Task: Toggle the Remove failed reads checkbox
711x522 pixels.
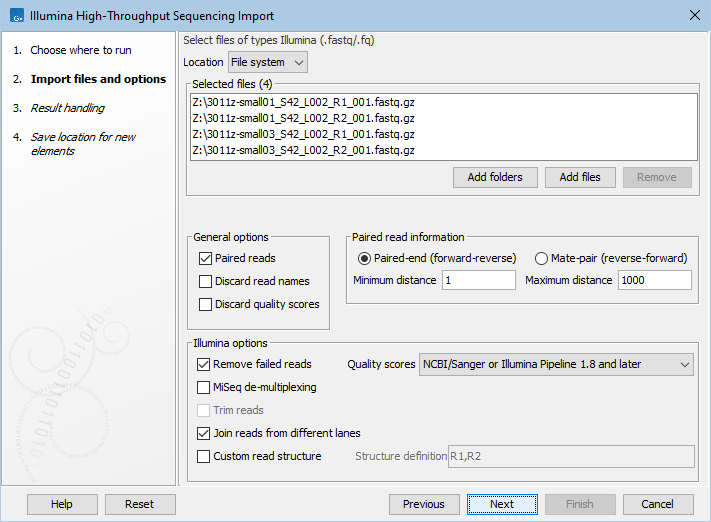Action: [x=205, y=364]
